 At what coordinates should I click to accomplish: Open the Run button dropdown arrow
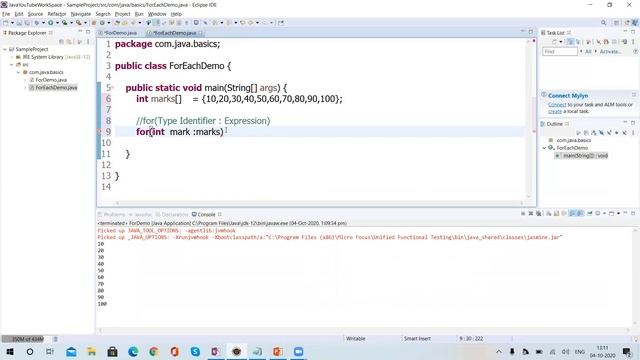click(57, 23)
